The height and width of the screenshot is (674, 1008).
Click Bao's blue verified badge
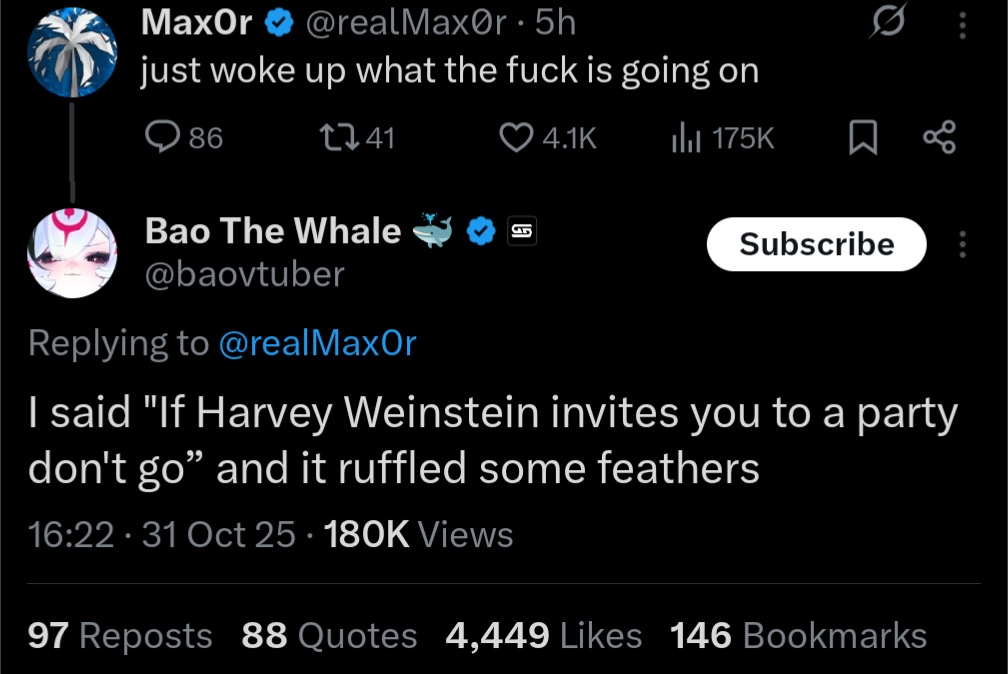[482, 231]
